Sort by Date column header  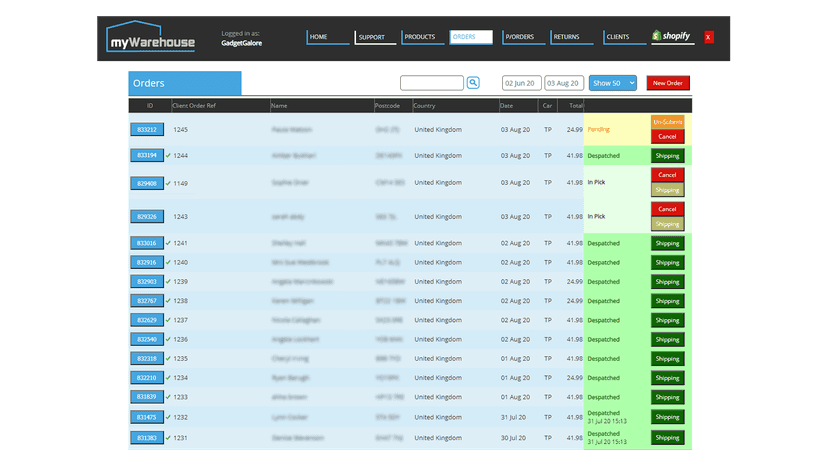[506, 106]
